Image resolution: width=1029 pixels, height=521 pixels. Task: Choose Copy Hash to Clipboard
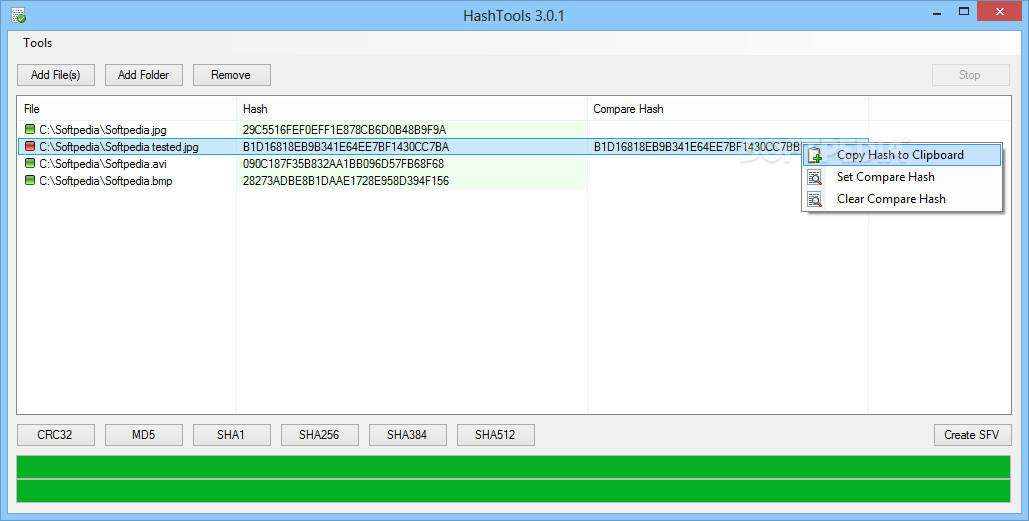tap(902, 156)
